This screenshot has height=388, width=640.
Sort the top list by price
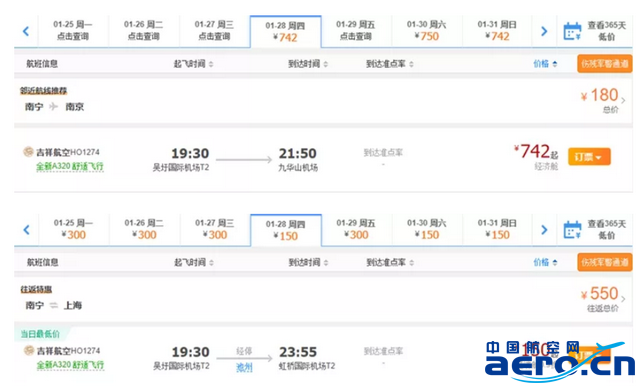point(545,64)
